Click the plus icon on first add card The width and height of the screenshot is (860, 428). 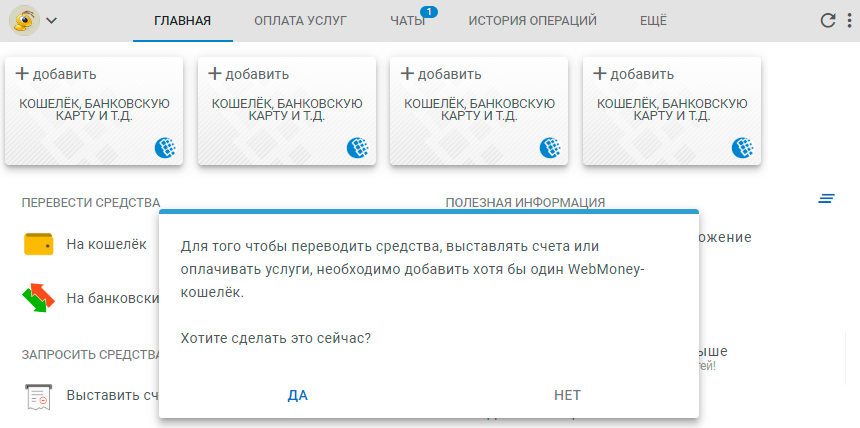point(21,73)
